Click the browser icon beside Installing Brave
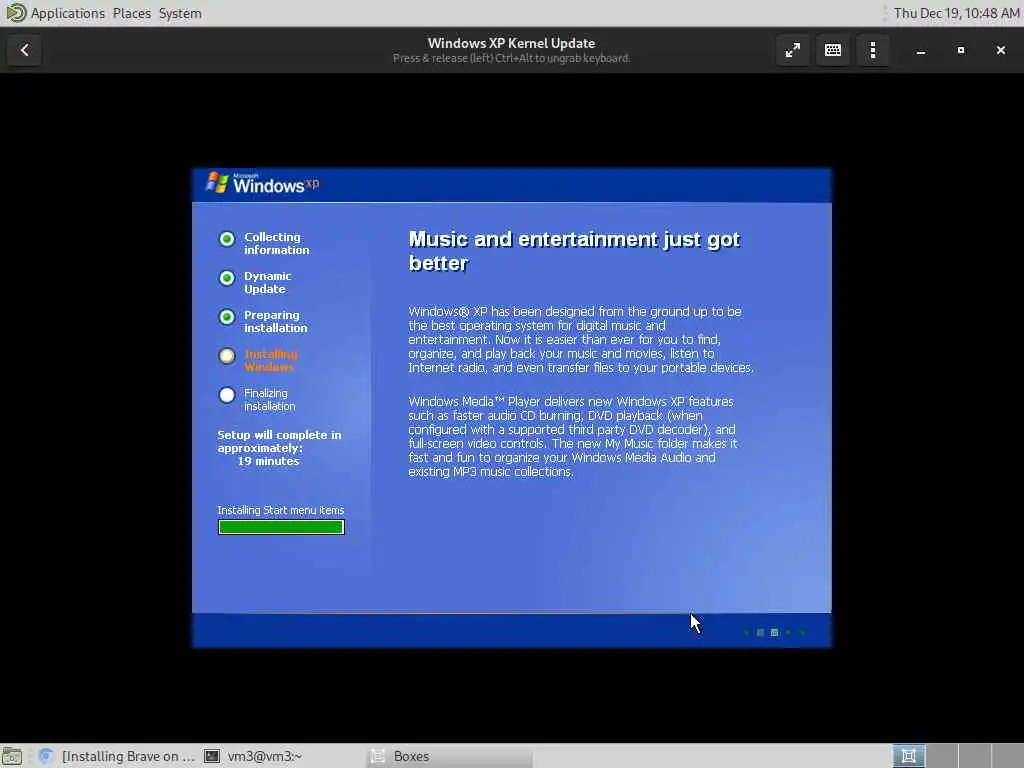Image resolution: width=1024 pixels, height=768 pixels. [45, 756]
